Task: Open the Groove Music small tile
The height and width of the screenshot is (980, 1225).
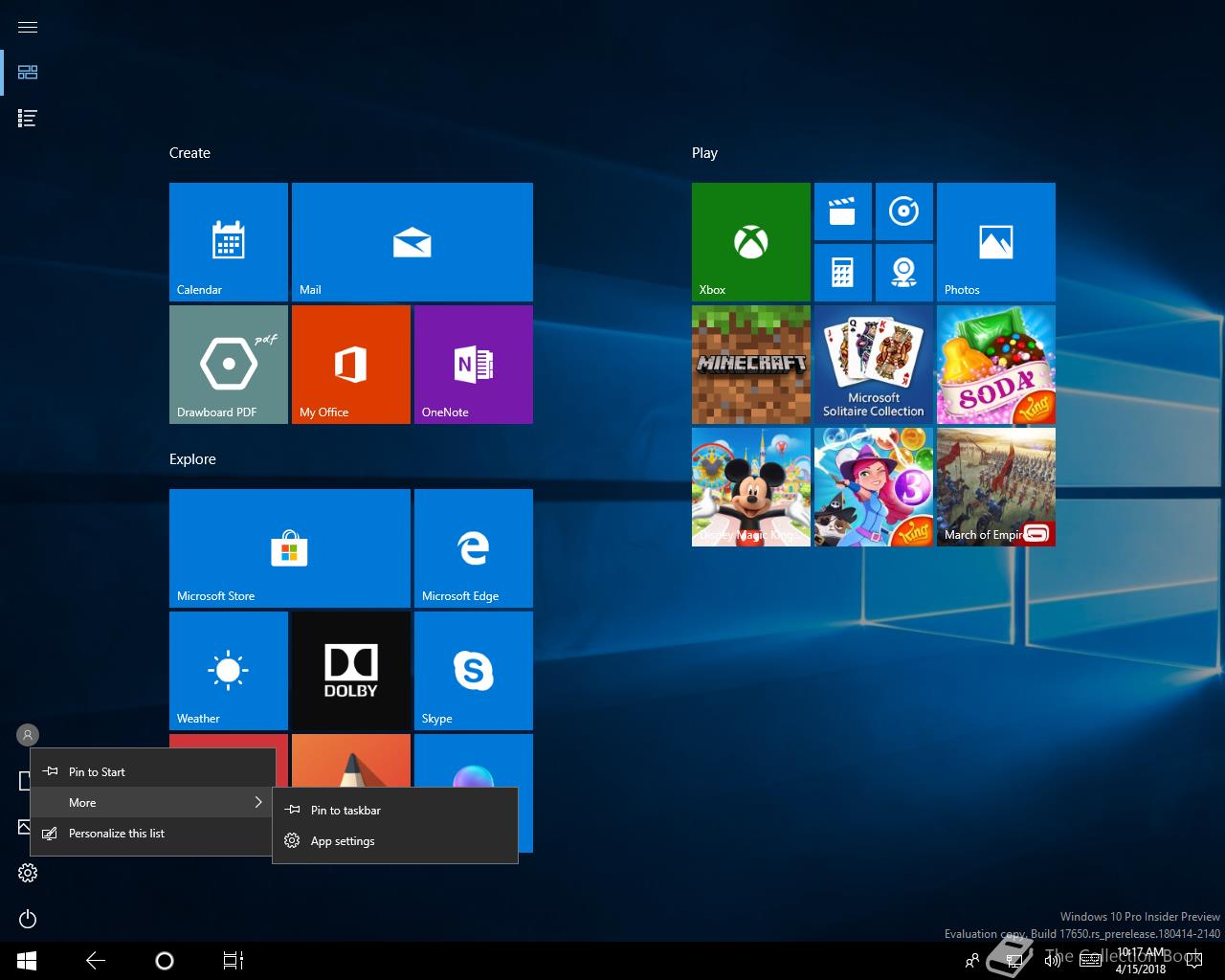Action: point(904,212)
